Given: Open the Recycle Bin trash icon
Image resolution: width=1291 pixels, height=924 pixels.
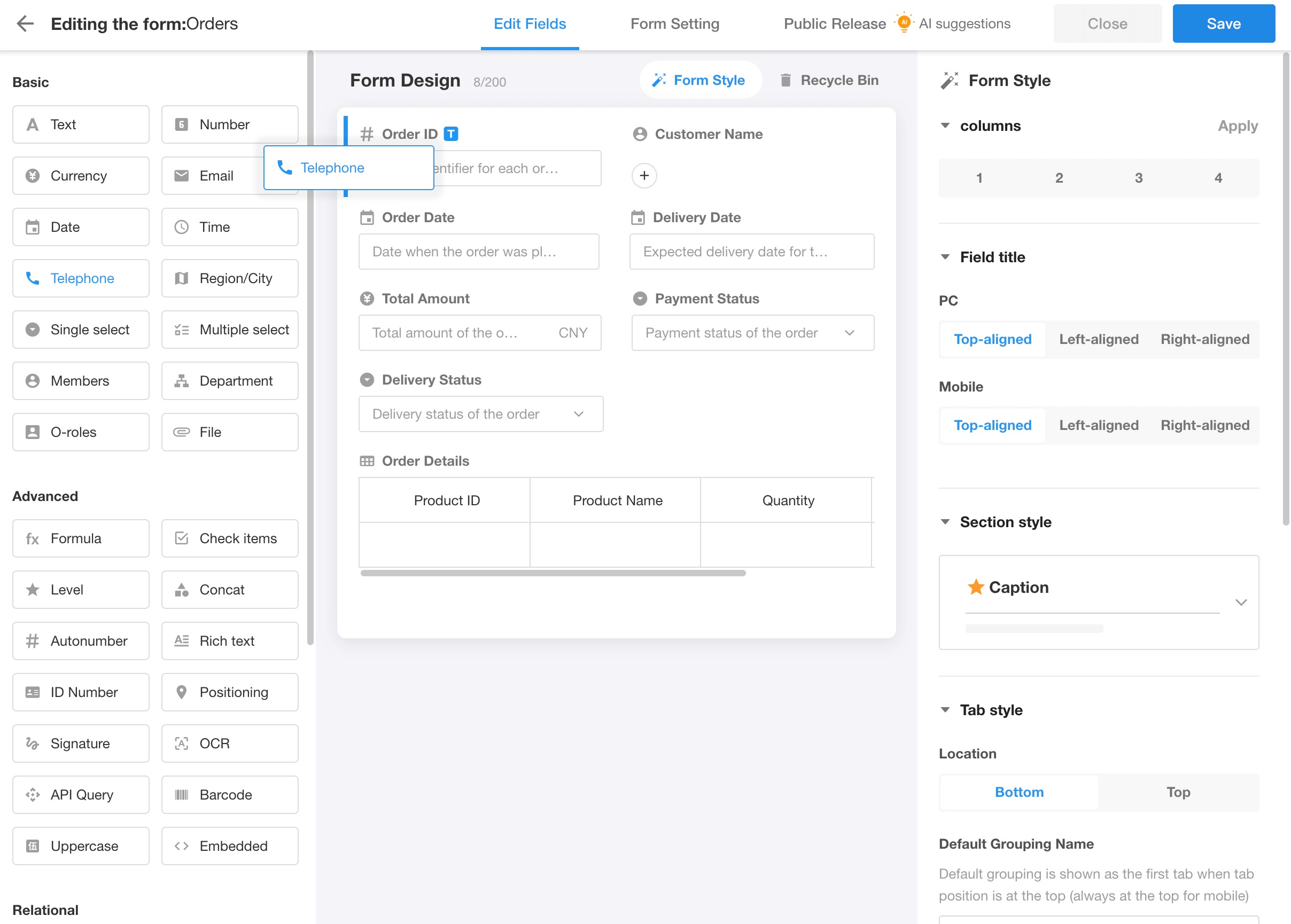Looking at the screenshot, I should [786, 80].
